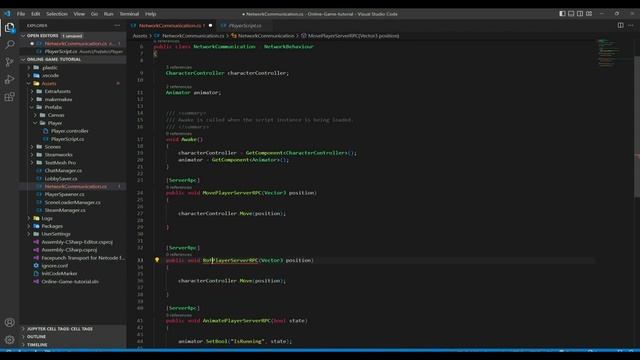Open the Source Control view
Viewport: 640px width, 360px height.
coord(9,62)
